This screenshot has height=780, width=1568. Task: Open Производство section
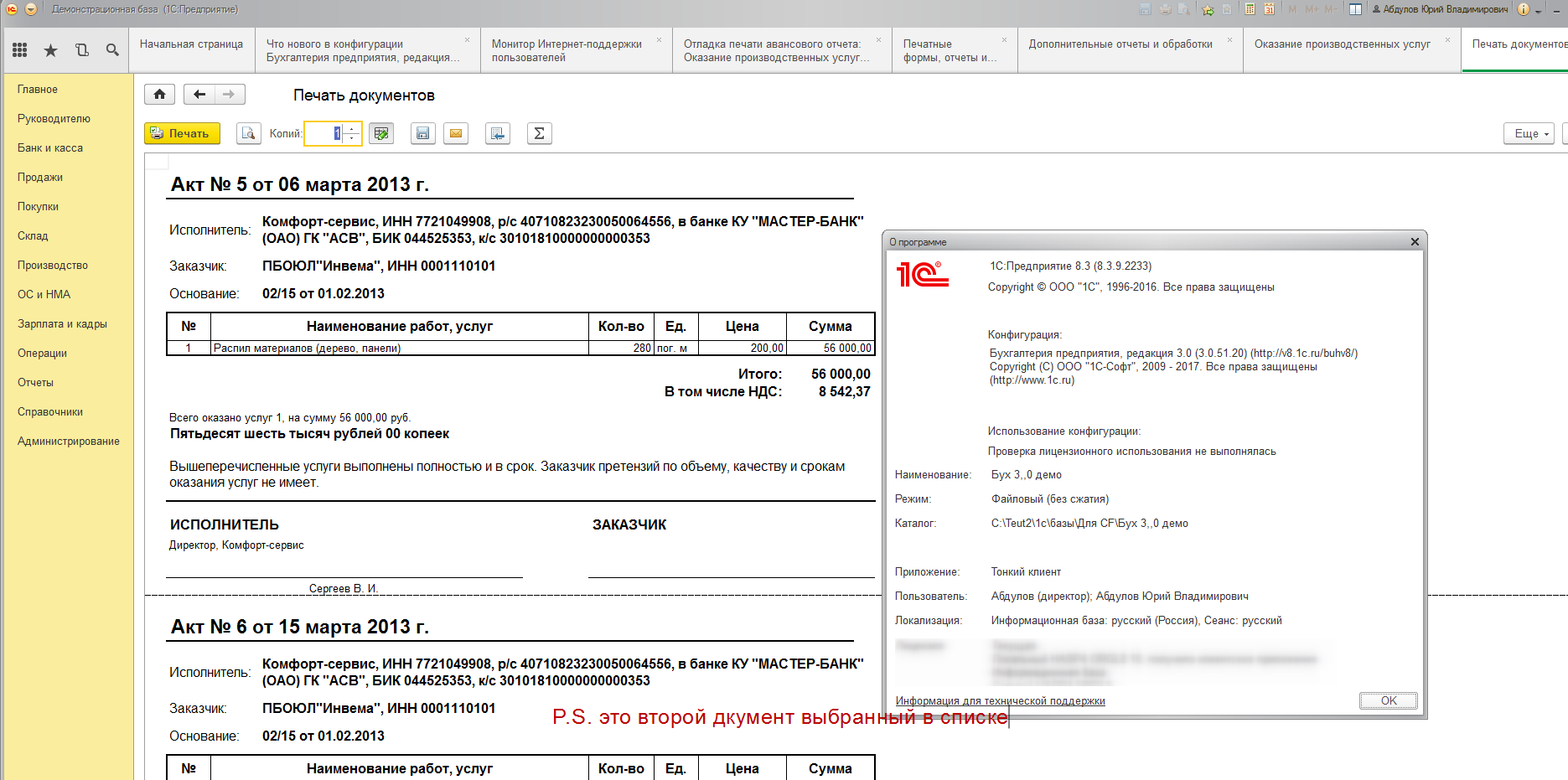point(53,265)
